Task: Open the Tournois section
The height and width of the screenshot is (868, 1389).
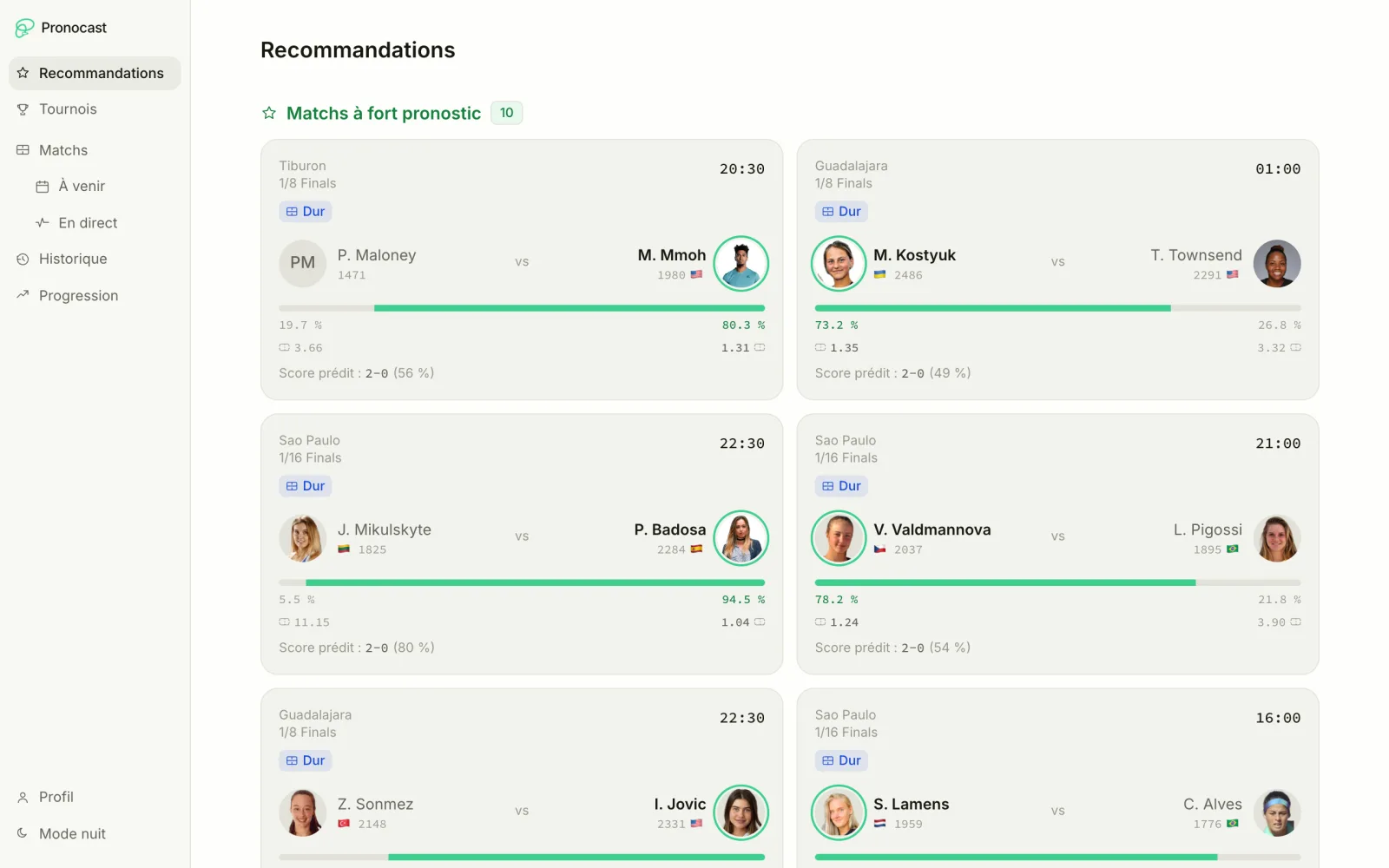Action: tap(95, 109)
